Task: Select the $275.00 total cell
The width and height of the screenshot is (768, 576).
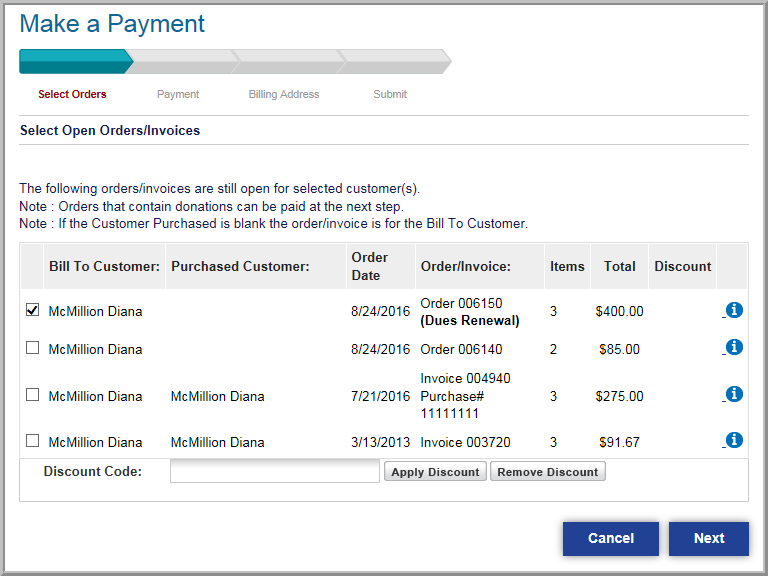Action: pos(619,396)
